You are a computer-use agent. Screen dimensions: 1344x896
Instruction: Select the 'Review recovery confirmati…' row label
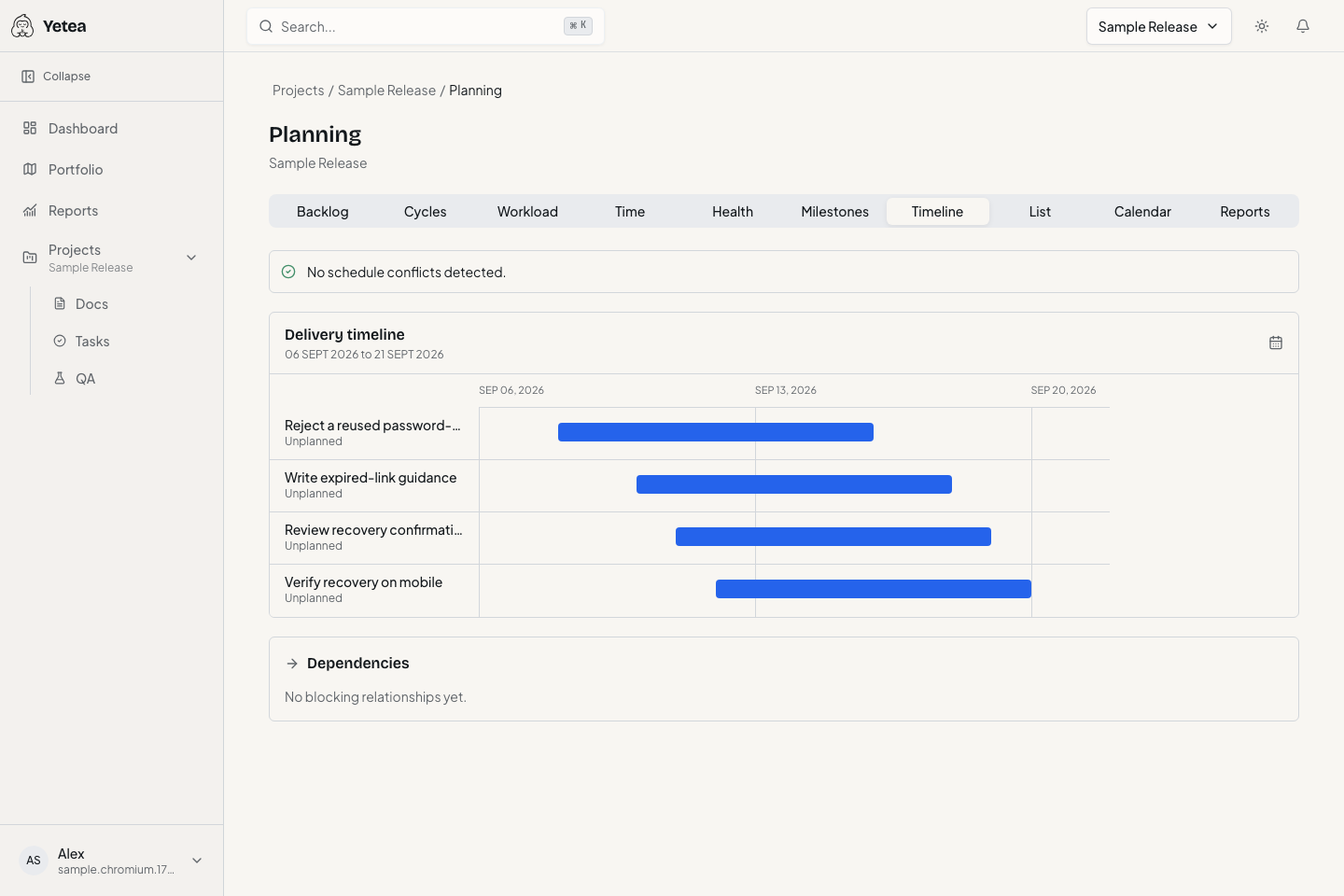pos(373,530)
